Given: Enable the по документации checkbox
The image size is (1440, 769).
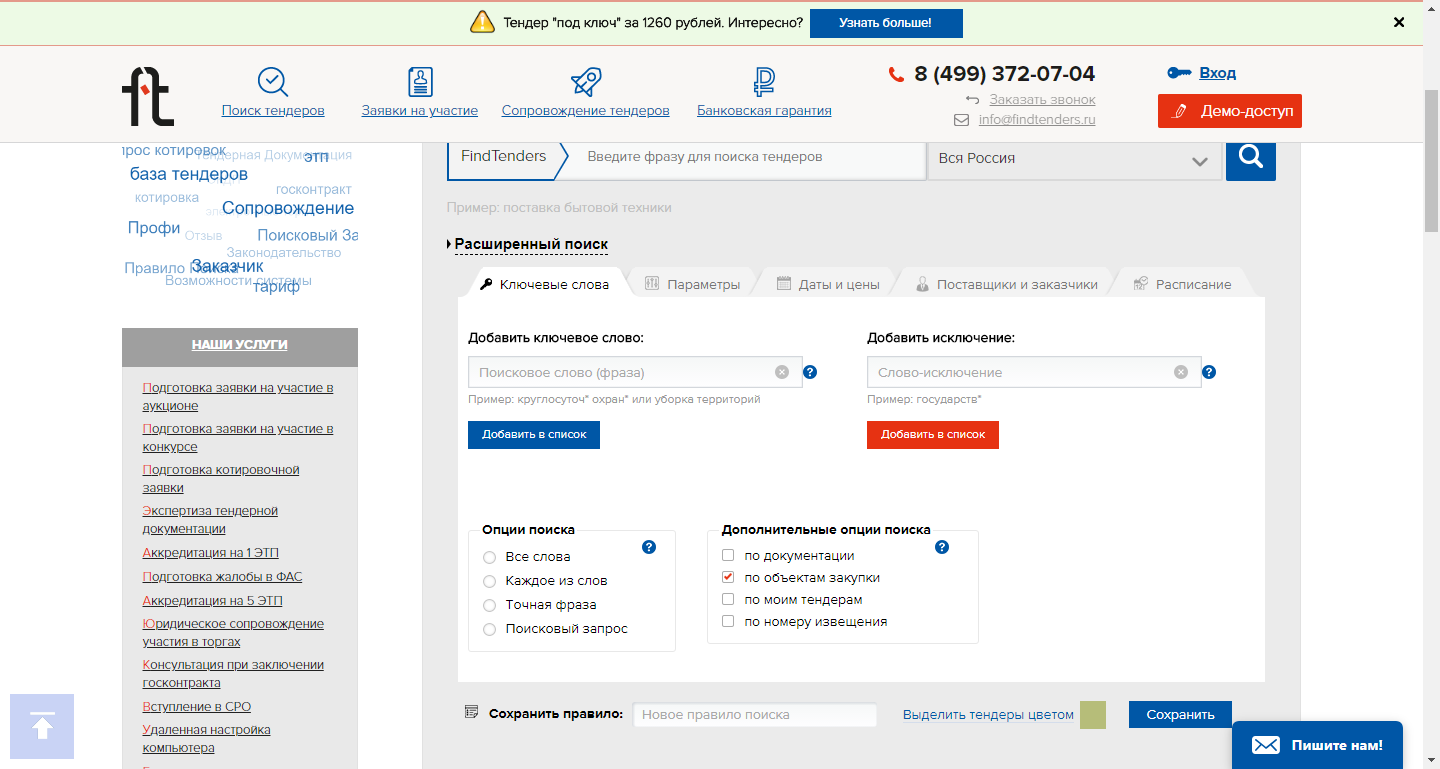Looking at the screenshot, I should (728, 555).
